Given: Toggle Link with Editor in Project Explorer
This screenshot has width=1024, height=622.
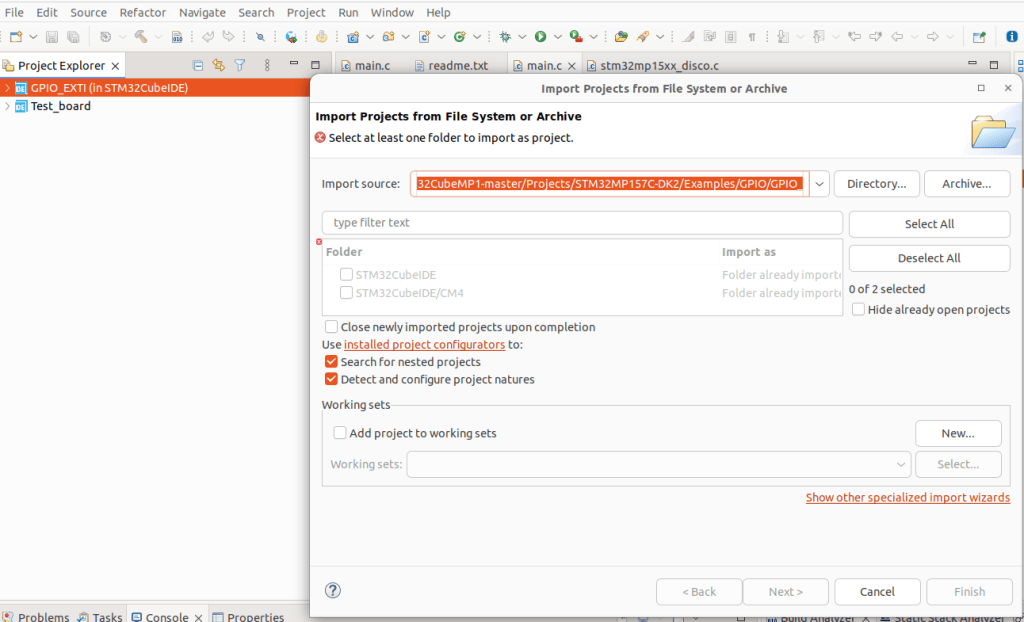Looking at the screenshot, I should [x=218, y=66].
